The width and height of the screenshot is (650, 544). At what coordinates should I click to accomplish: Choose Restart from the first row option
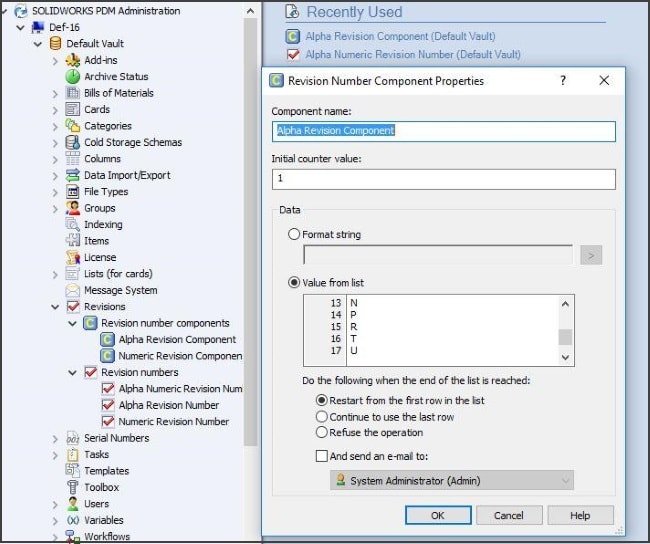[321, 401]
